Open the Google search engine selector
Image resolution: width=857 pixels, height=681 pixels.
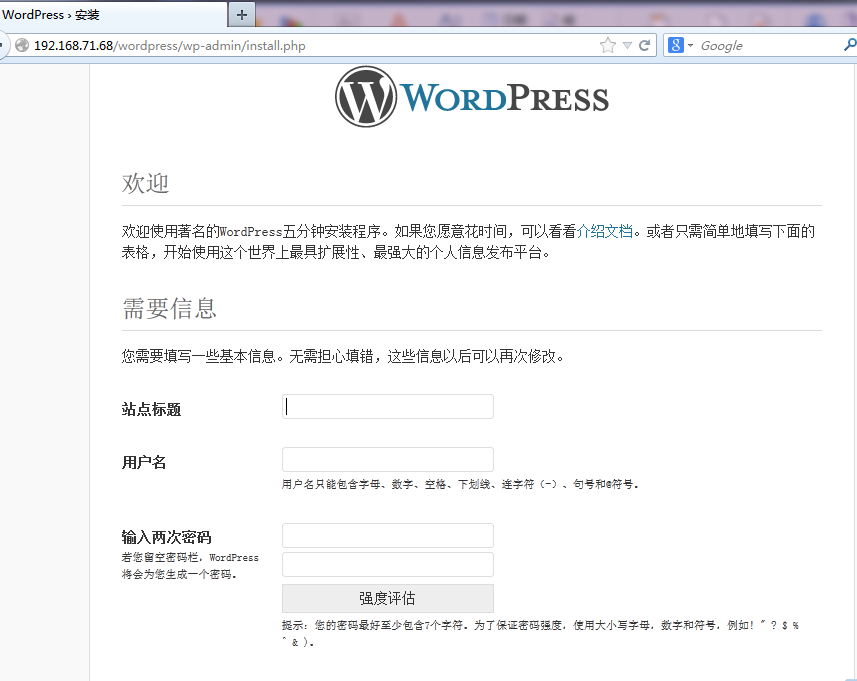[680, 45]
